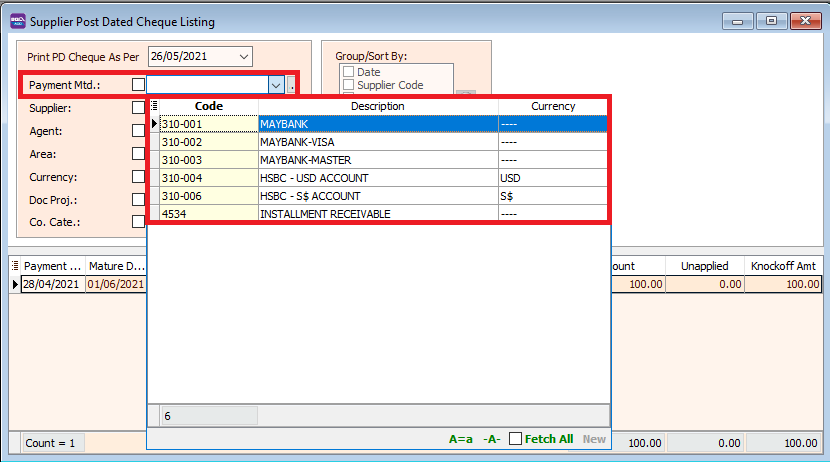Click the -A- partial match option
Image resolution: width=830 pixels, height=462 pixels.
click(x=491, y=438)
